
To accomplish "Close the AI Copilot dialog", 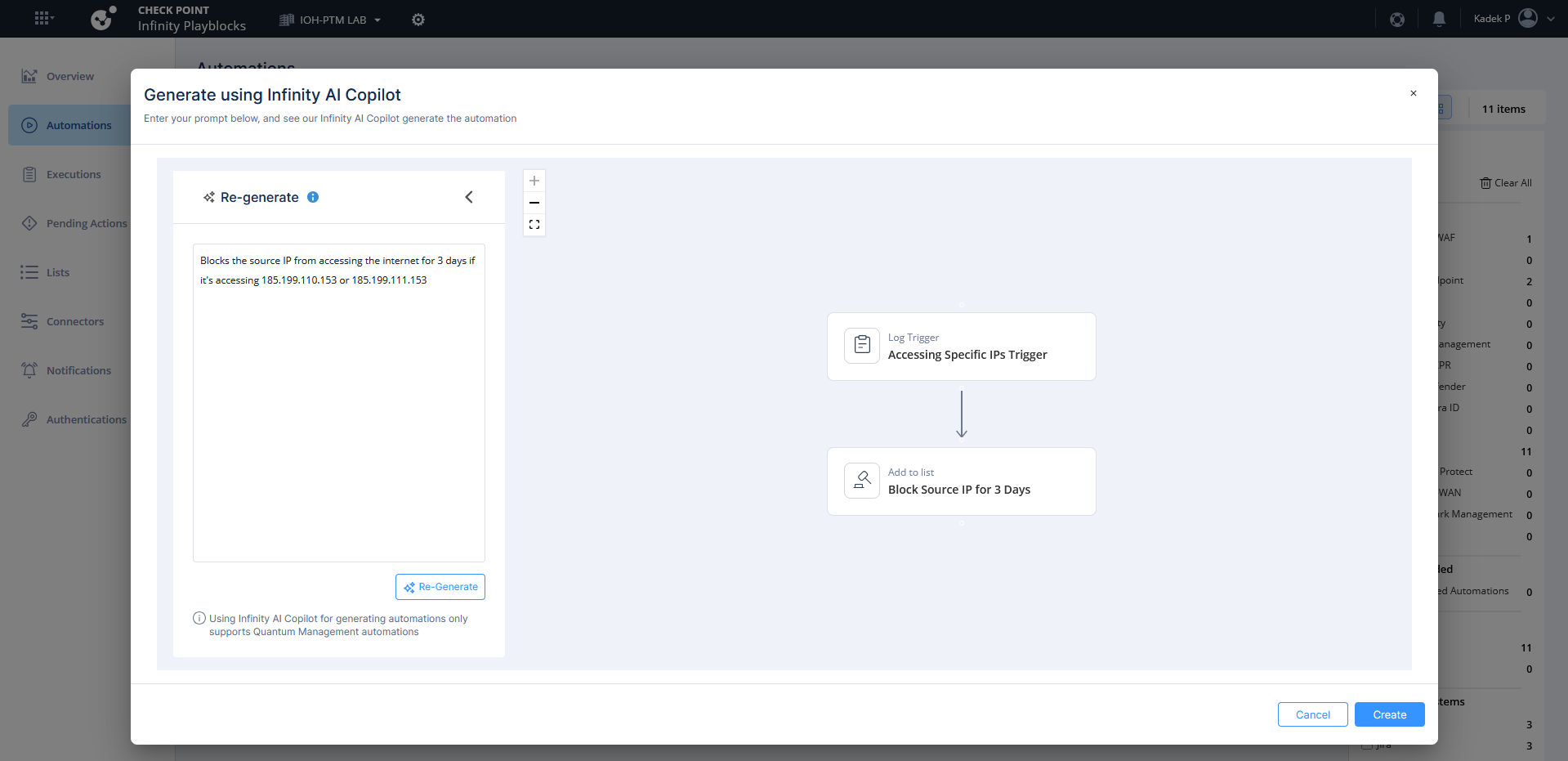I will [x=1413, y=93].
